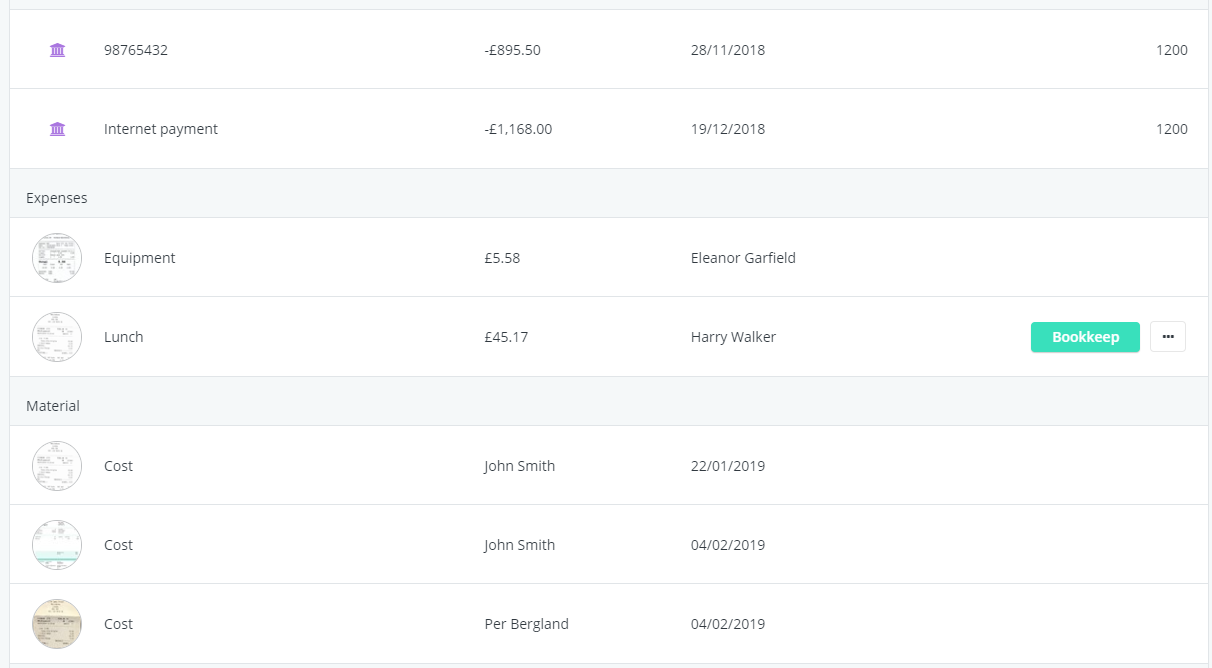Image resolution: width=1212 pixels, height=668 pixels.
Task: Click the -£1,168.00 amount
Action: click(x=518, y=129)
